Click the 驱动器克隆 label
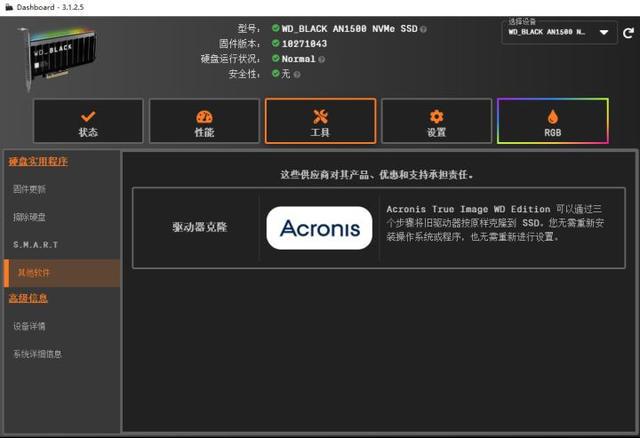This screenshot has width=640, height=438. tap(200, 227)
